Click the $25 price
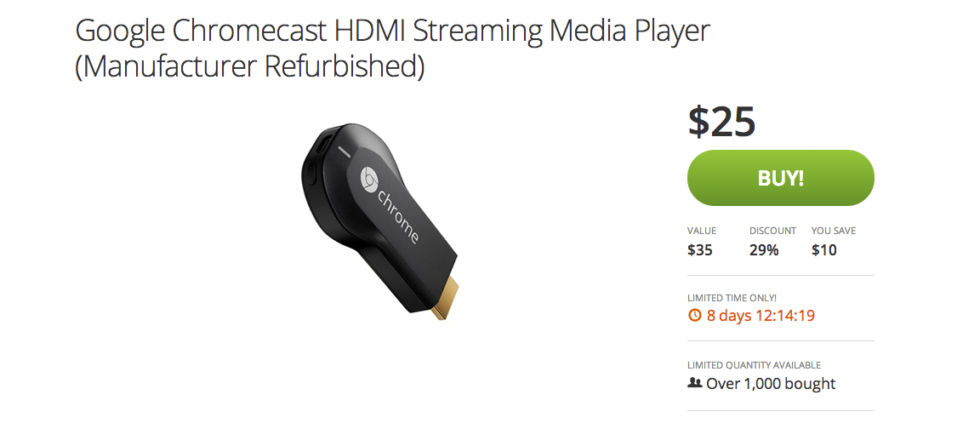Viewport: 980px width, 429px height. tap(722, 121)
